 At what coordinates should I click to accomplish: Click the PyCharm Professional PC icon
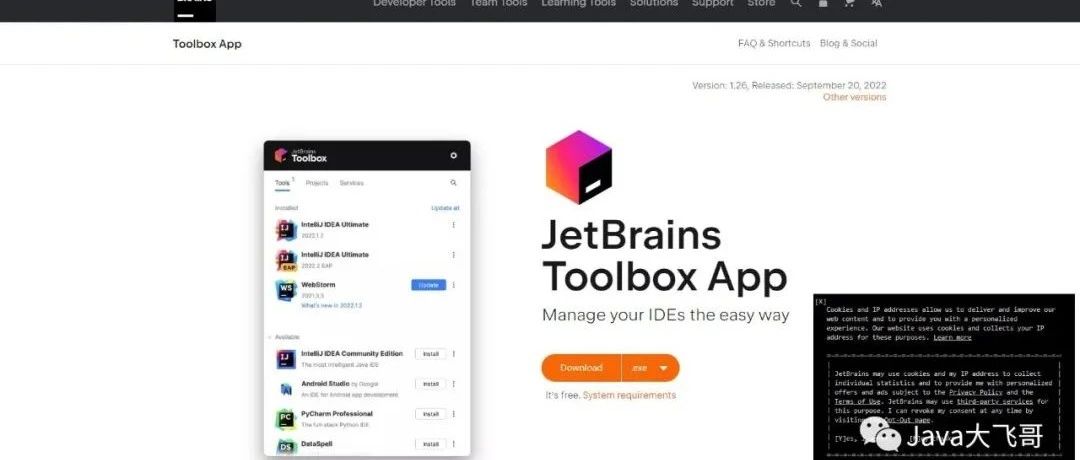coord(286,419)
